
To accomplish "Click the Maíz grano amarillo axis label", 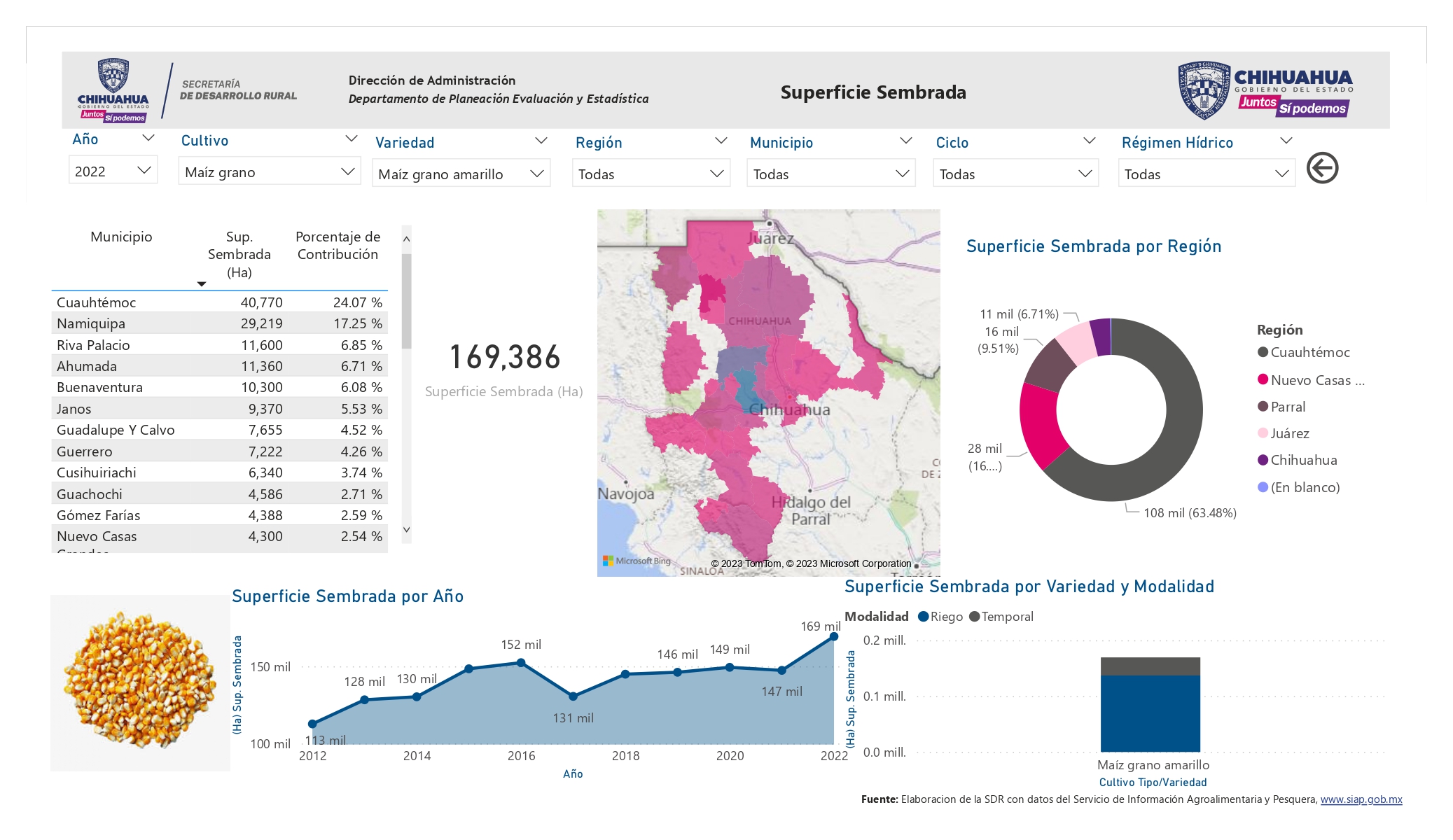I will pos(1153,765).
